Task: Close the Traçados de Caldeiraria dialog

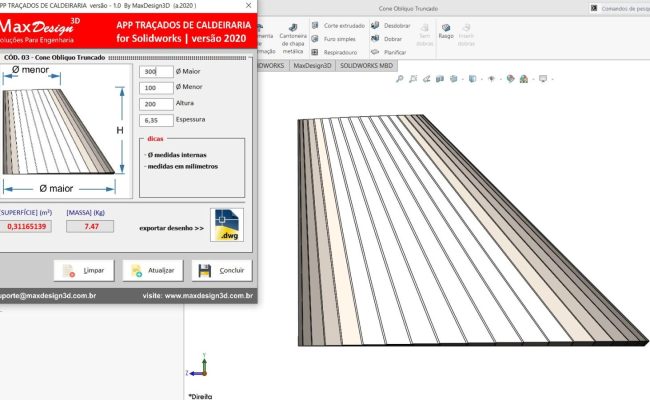Action: point(248,6)
